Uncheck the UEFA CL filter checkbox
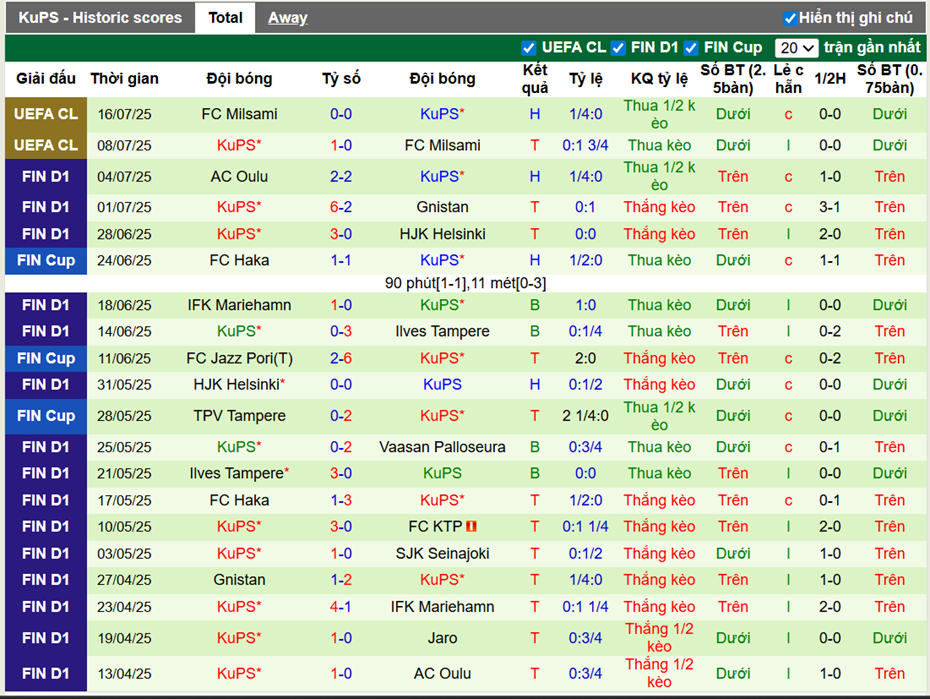The width and height of the screenshot is (930, 699). click(x=528, y=48)
